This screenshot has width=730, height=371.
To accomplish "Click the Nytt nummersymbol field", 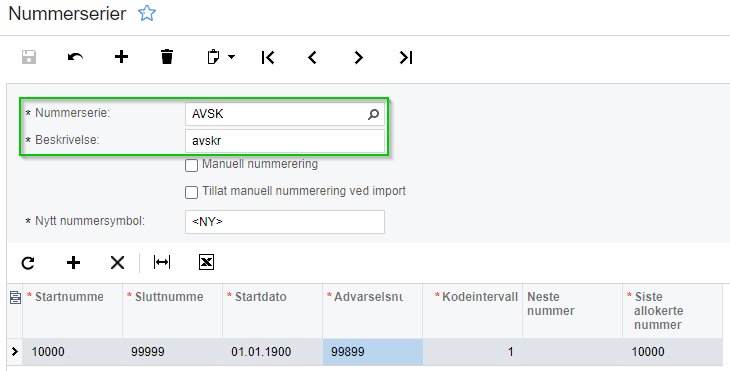I will [285, 222].
